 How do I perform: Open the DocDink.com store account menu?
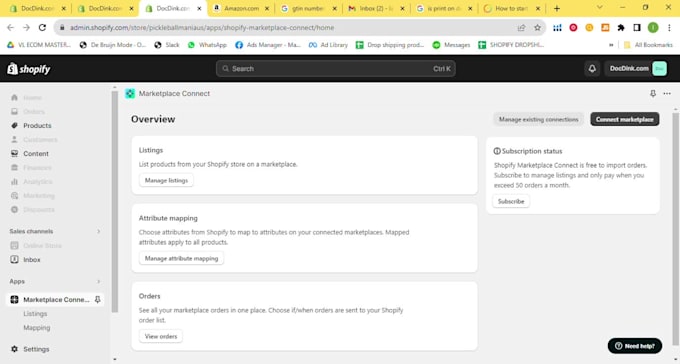(636, 69)
